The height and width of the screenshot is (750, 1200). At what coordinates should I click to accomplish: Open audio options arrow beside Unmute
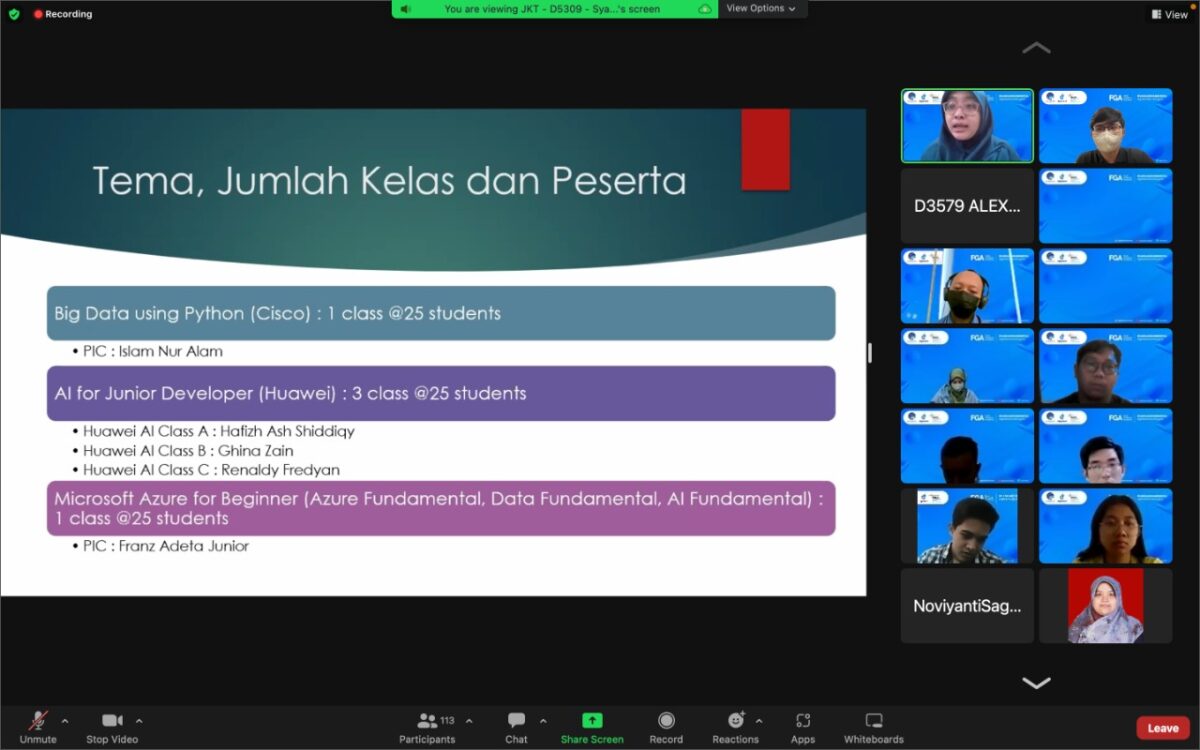[65, 721]
